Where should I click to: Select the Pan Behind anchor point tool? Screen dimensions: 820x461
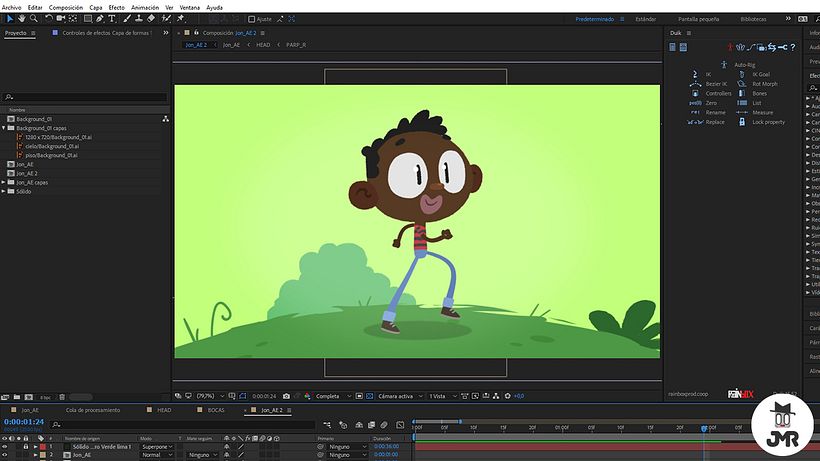(x=73, y=19)
